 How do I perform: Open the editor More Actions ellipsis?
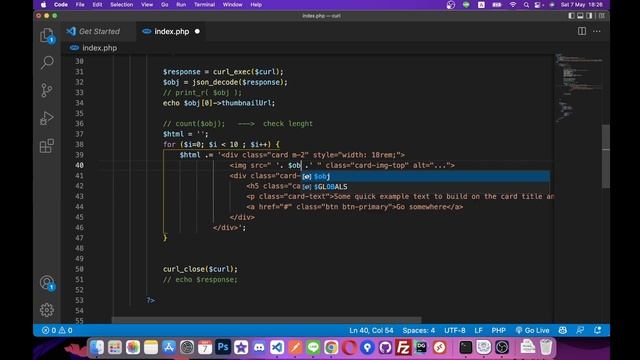(x=597, y=31)
